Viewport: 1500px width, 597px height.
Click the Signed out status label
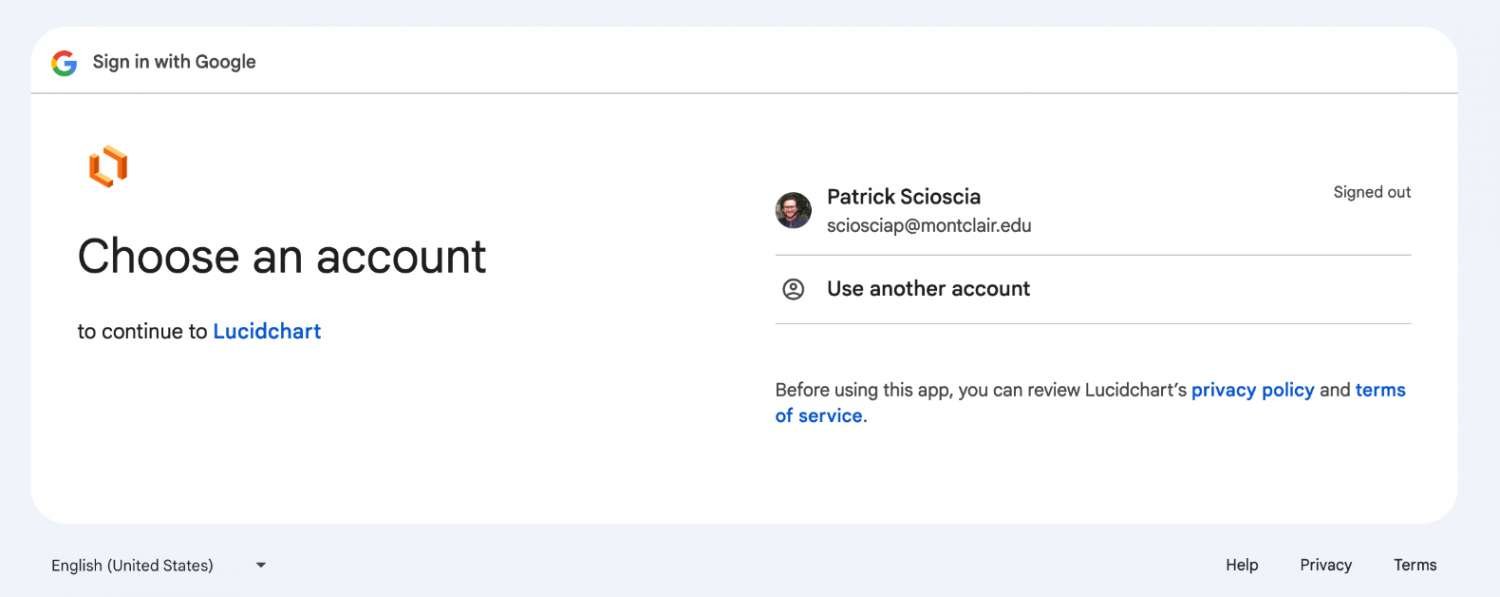point(1372,192)
